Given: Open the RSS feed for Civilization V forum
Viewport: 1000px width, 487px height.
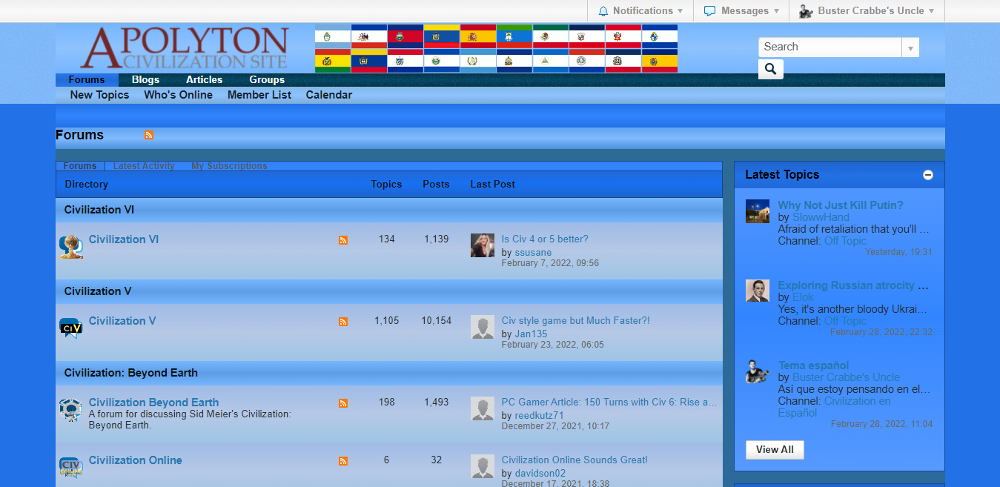Looking at the screenshot, I should coord(343,322).
